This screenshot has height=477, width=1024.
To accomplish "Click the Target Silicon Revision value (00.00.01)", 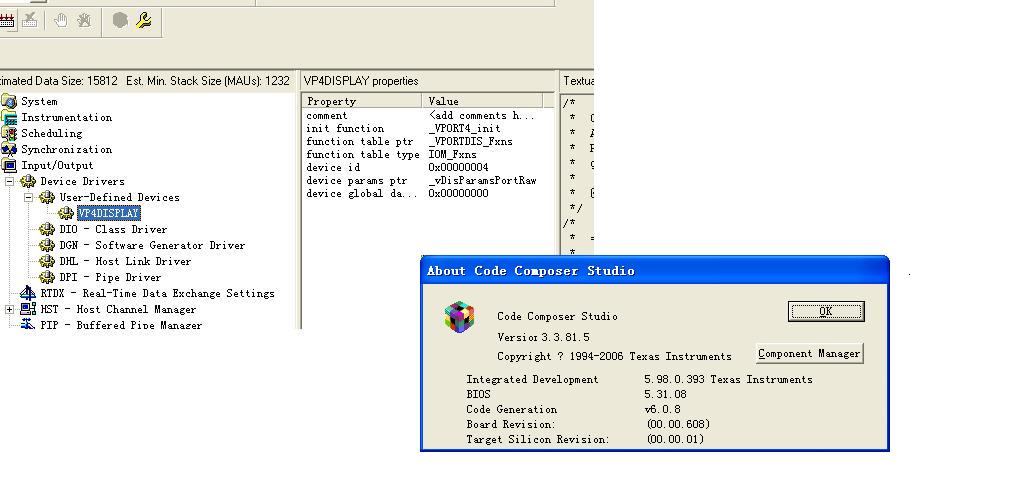I will click(675, 439).
